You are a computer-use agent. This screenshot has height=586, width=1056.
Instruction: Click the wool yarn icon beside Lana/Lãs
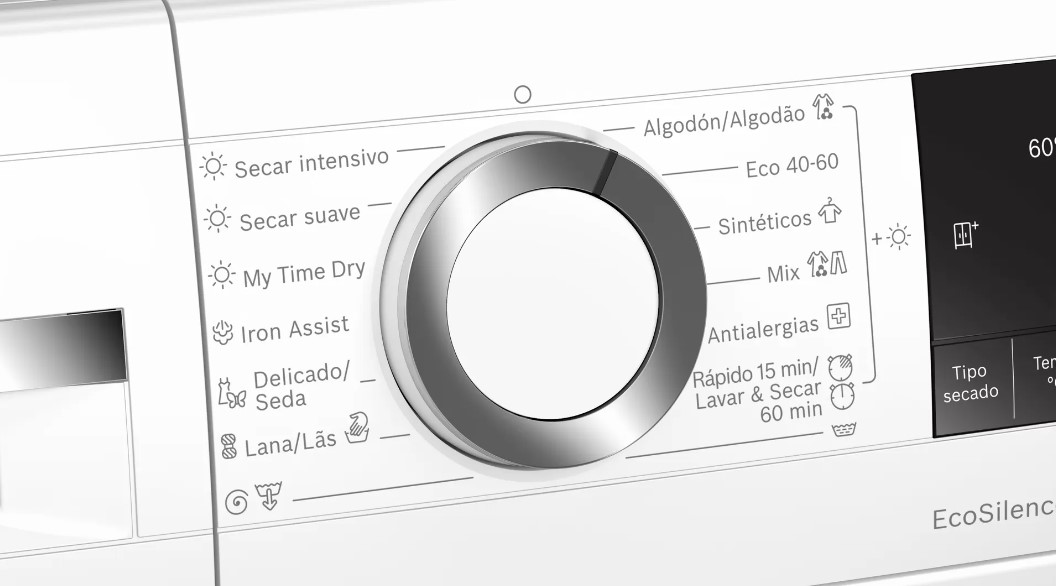[229, 447]
